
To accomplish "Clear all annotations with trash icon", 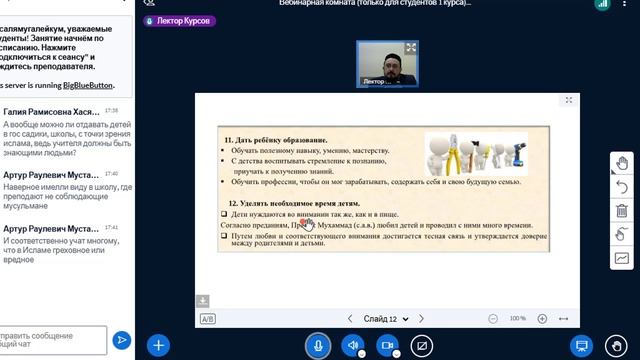I will click(622, 211).
